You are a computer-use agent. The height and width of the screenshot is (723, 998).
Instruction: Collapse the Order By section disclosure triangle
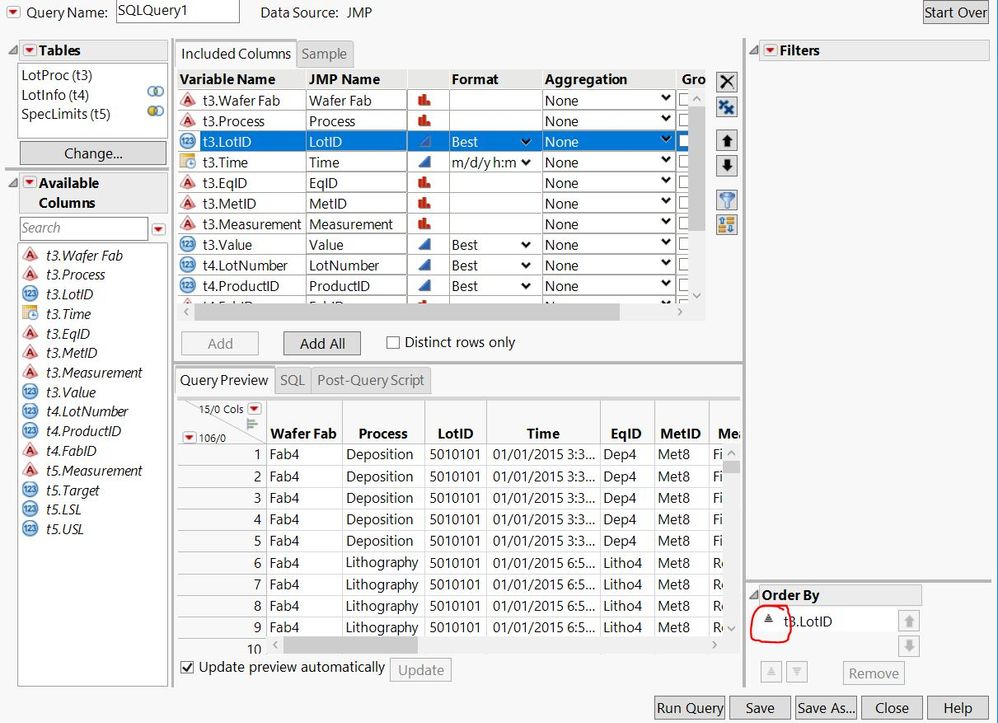coord(754,594)
